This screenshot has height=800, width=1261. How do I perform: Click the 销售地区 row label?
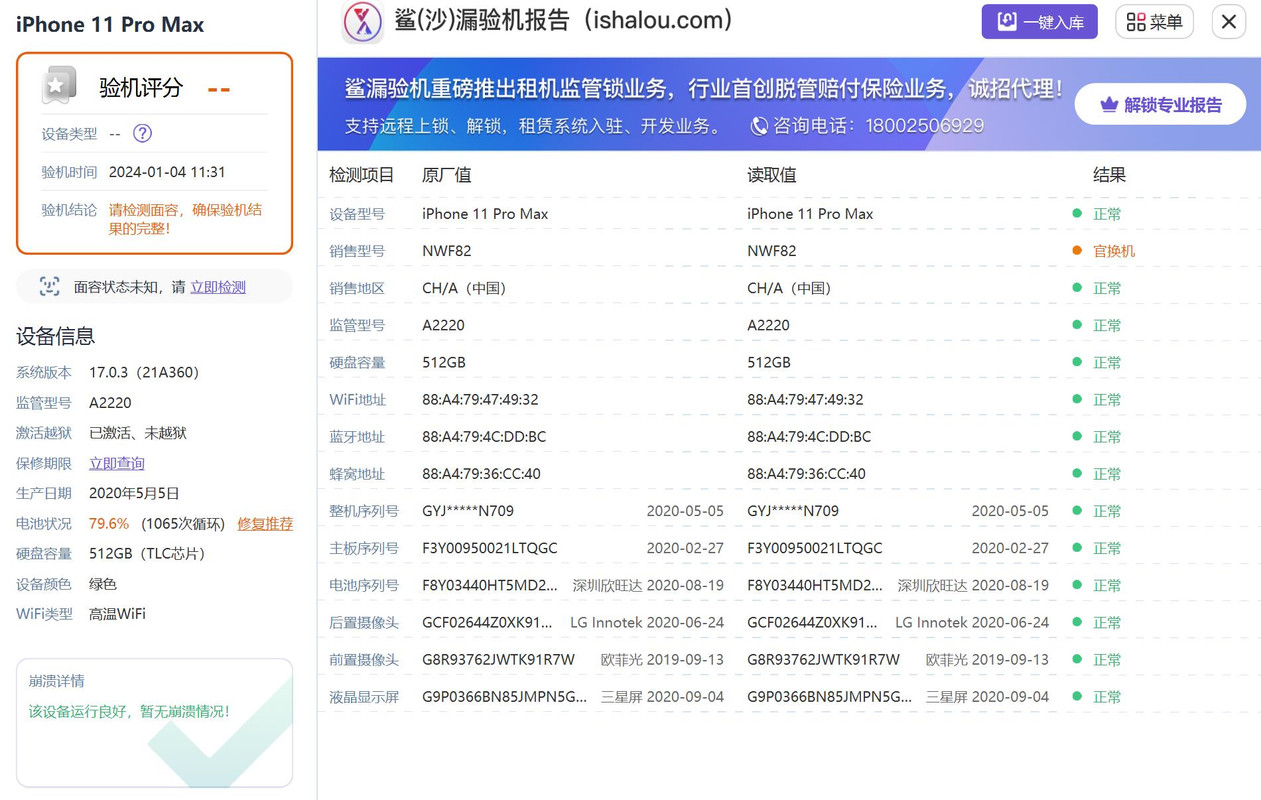click(x=357, y=288)
